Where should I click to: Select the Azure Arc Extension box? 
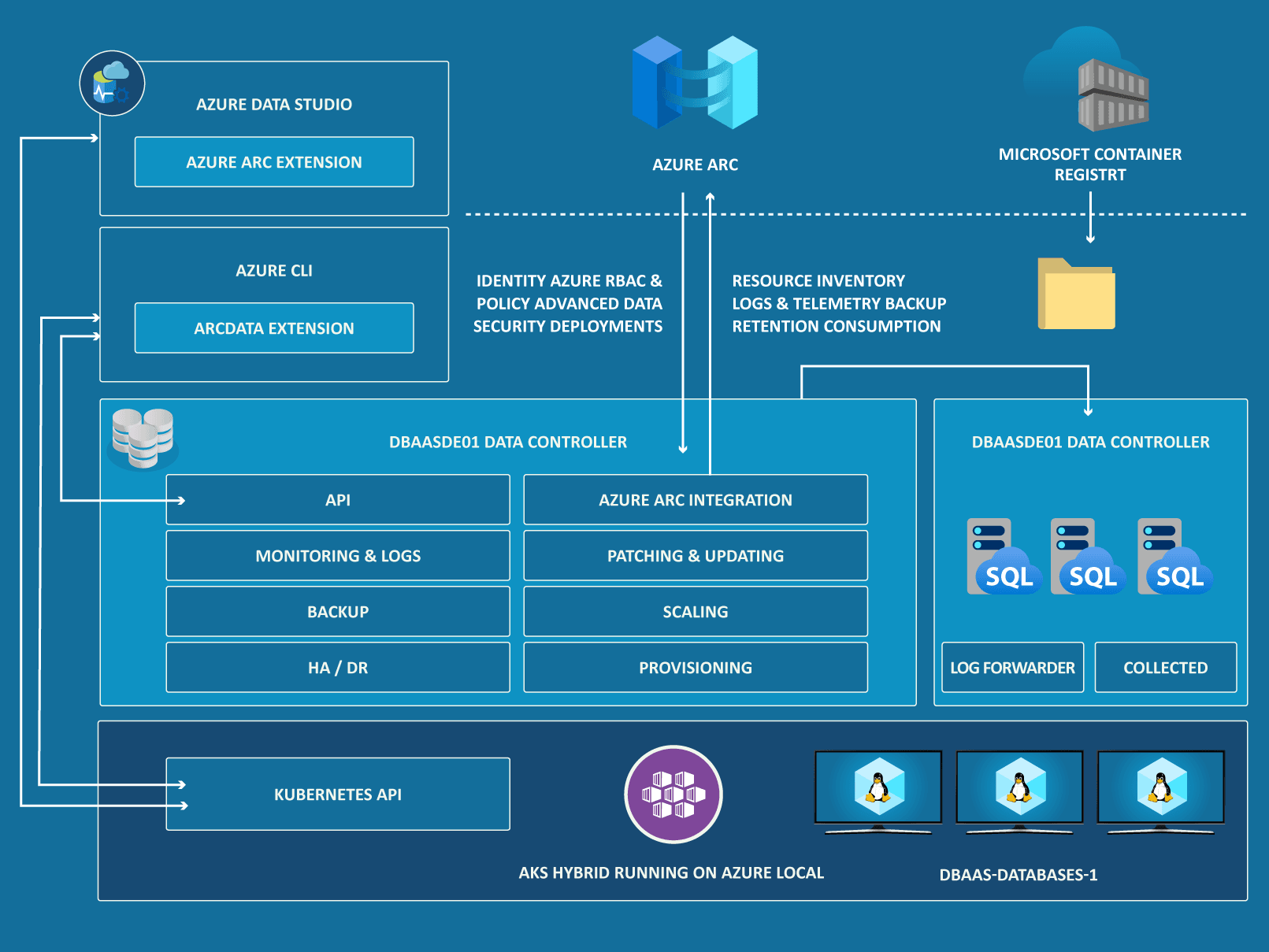274,162
